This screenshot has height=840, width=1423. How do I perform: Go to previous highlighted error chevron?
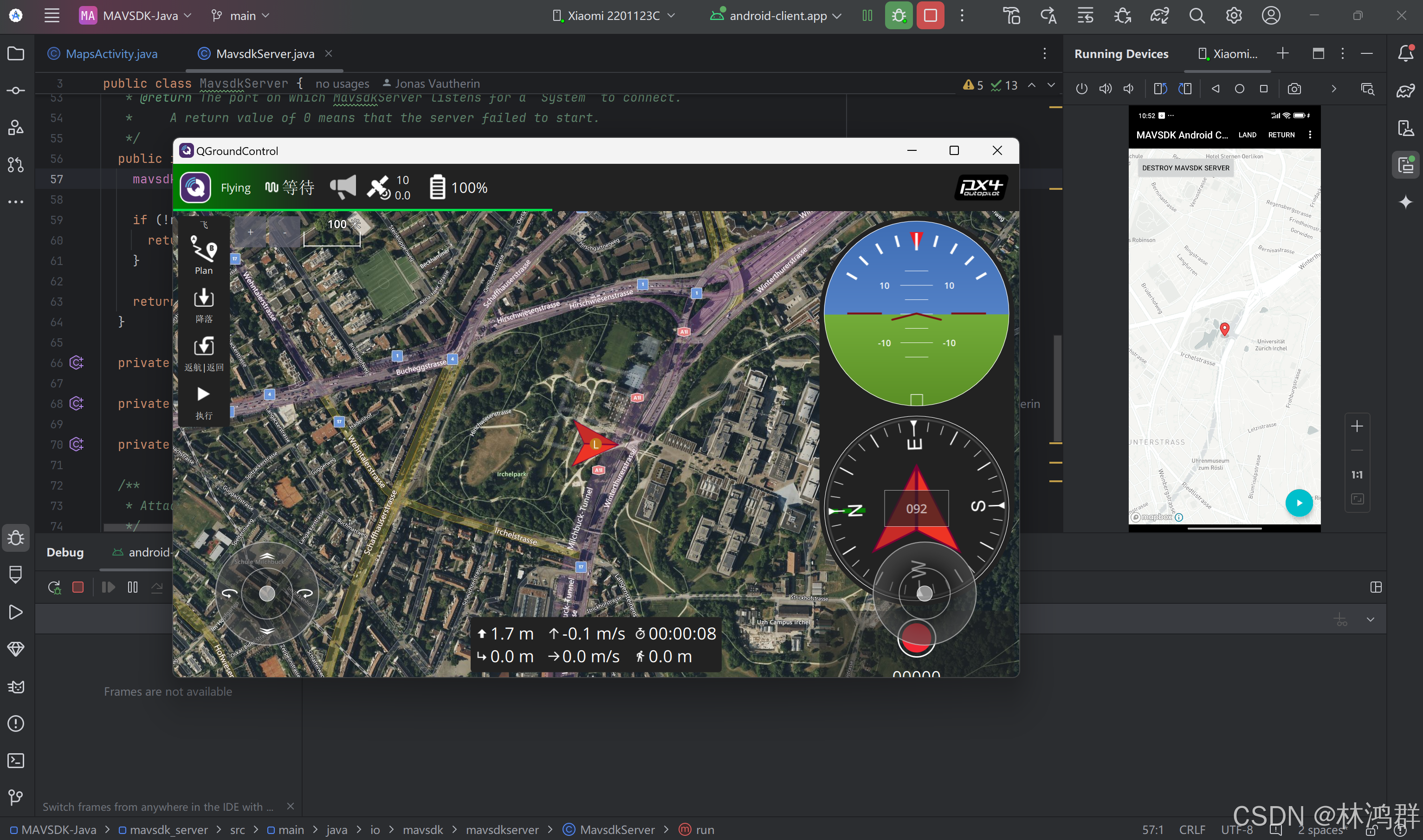coord(1031,85)
